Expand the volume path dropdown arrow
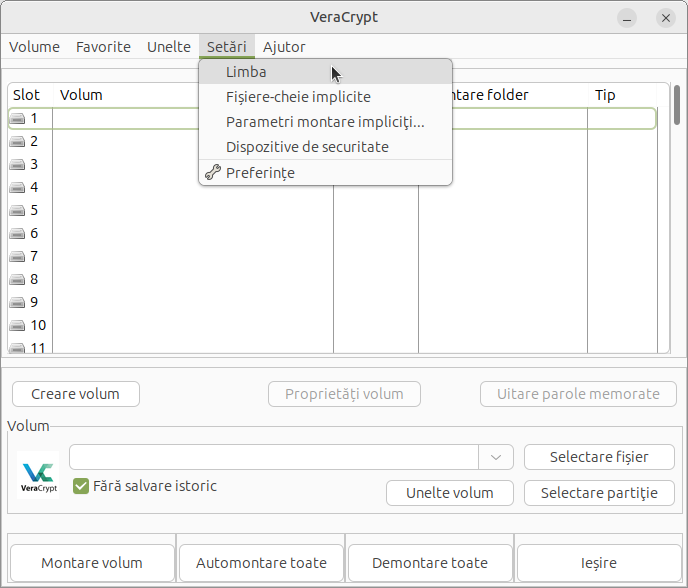This screenshot has height=588, width=688. 496,457
